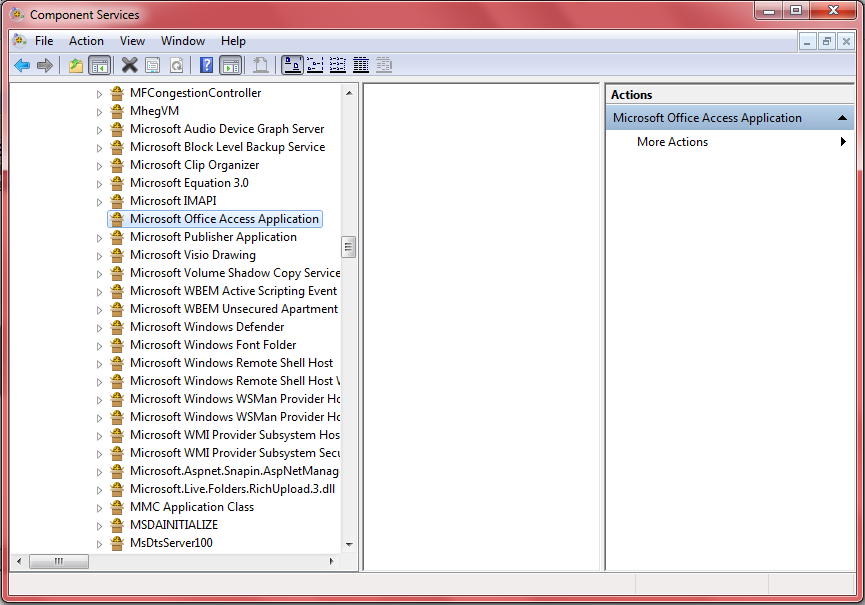Go back with the blue Back arrow
This screenshot has height=605, width=865.
22,66
